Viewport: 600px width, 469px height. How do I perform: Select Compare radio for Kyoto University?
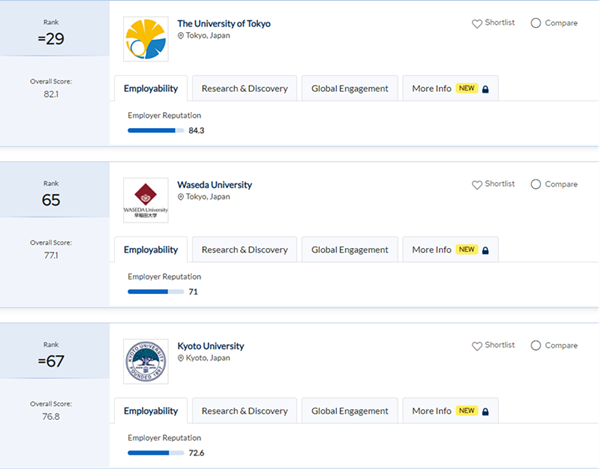[x=536, y=345]
